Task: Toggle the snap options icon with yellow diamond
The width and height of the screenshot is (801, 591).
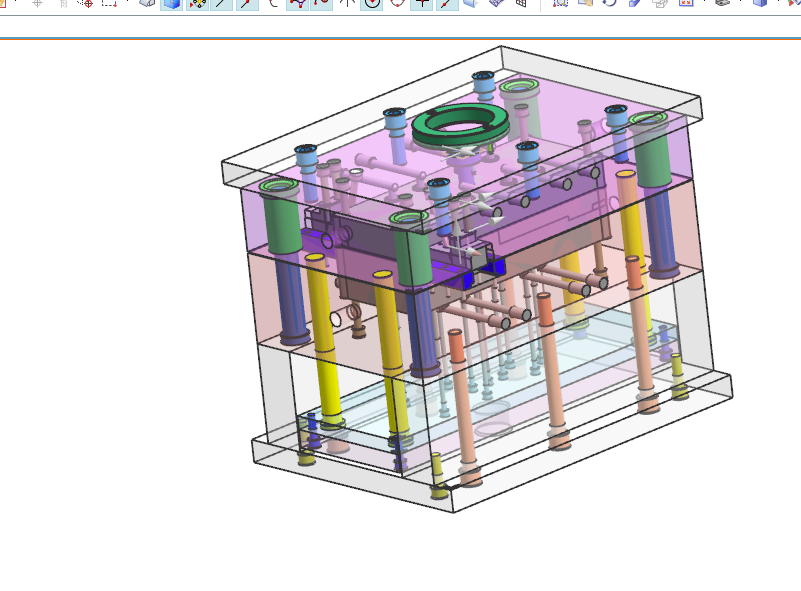Action: tap(197, 4)
